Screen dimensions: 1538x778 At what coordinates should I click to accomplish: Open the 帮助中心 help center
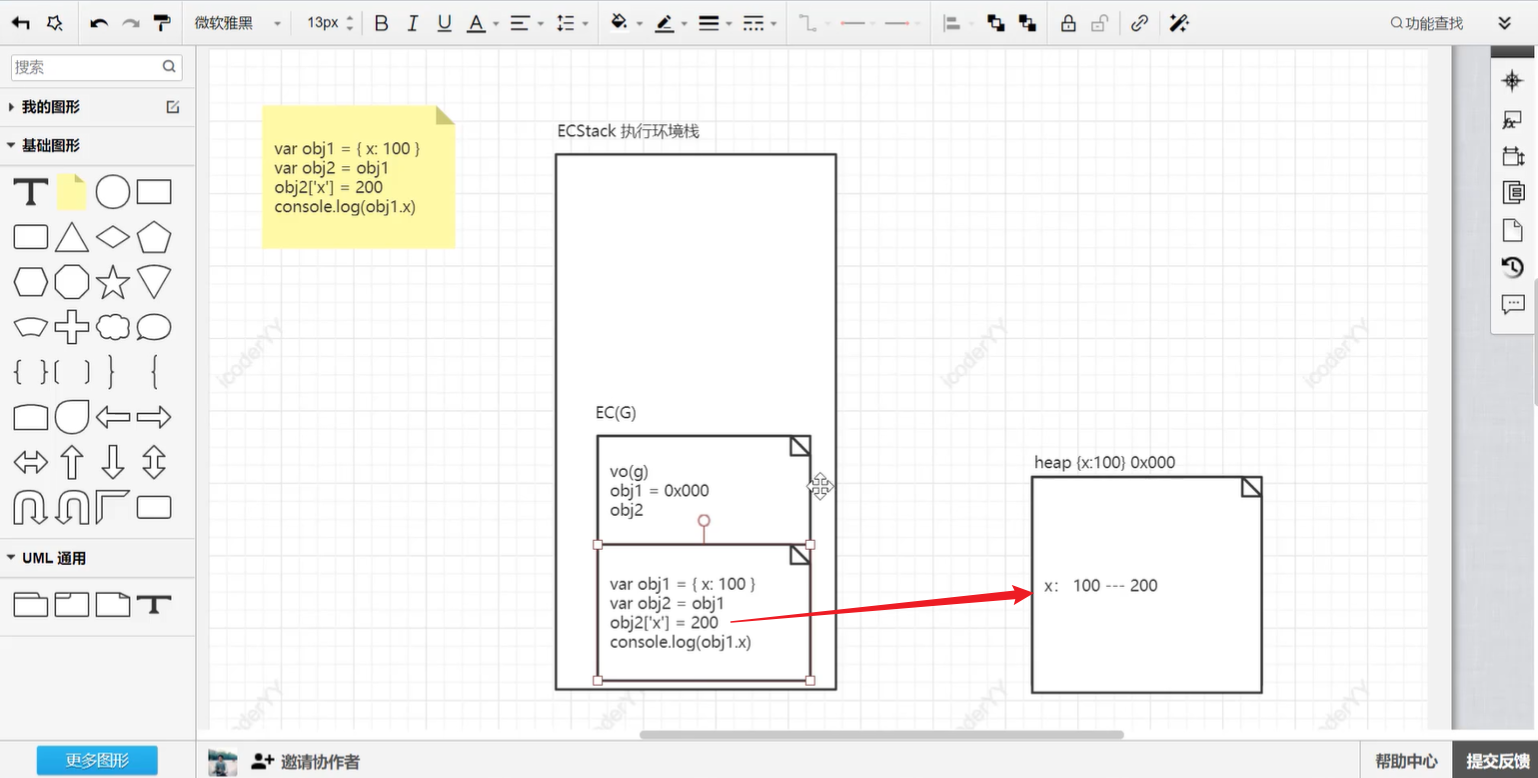pos(1406,761)
